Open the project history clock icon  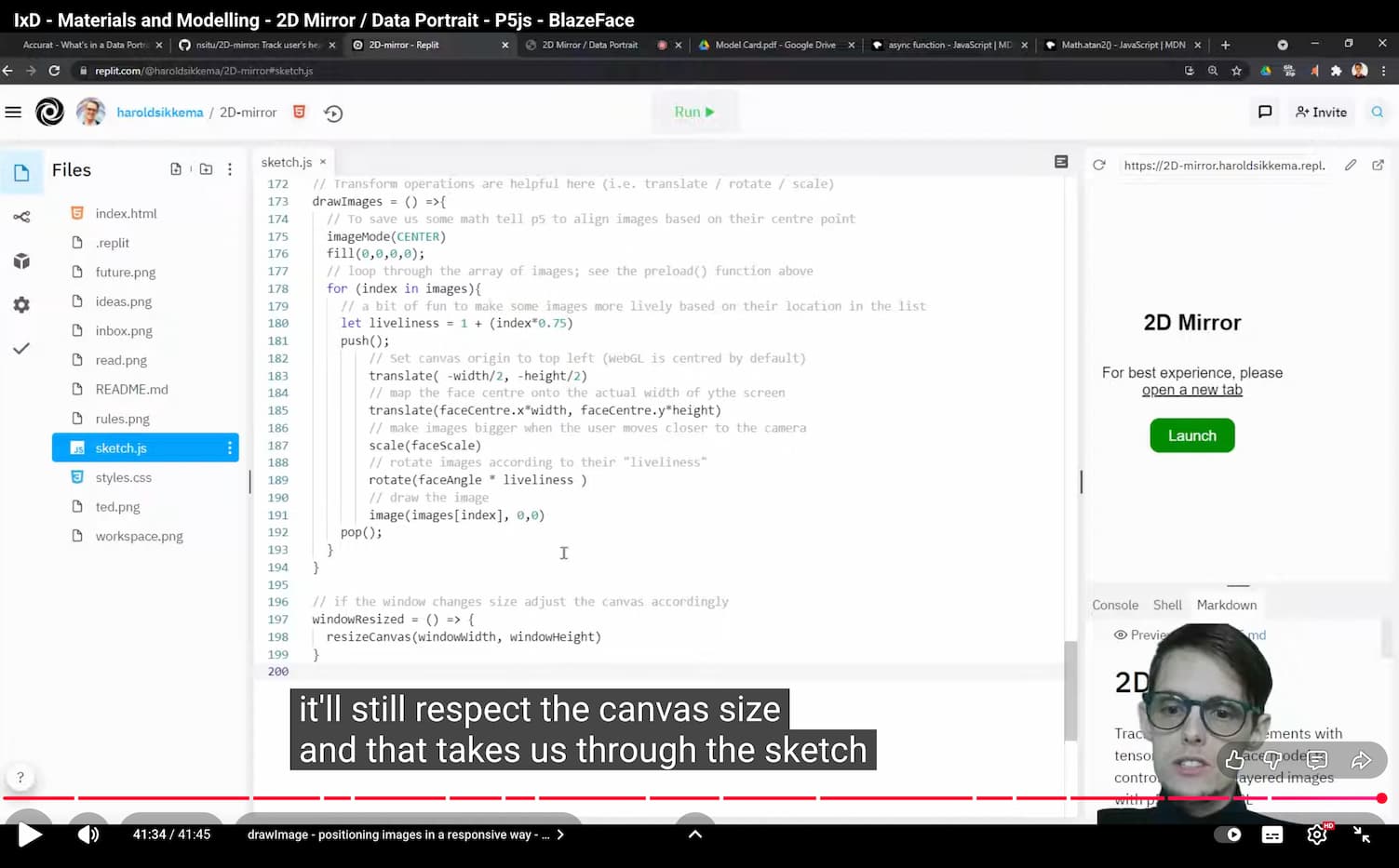pyautogui.click(x=333, y=114)
